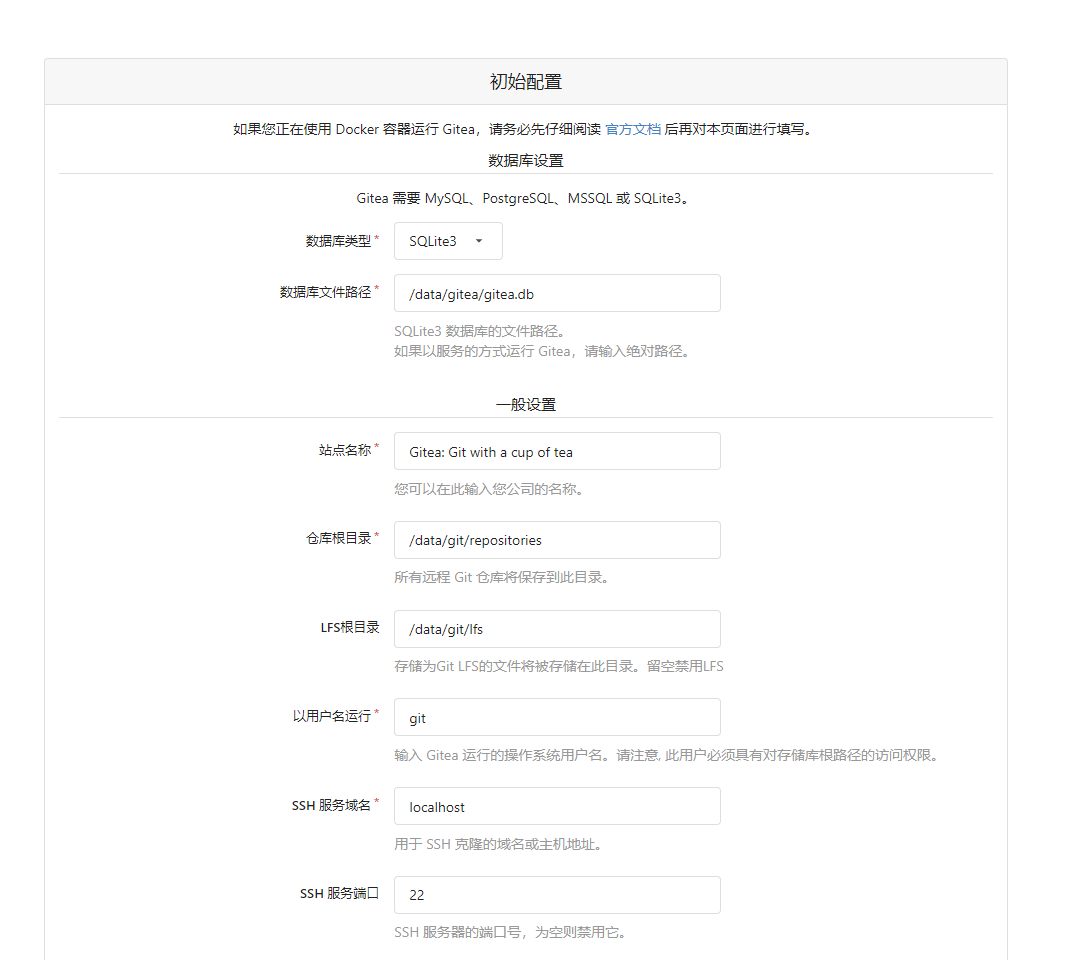Click the hint '所有远程 Git 仓库将保存到此目录。'

[504, 577]
